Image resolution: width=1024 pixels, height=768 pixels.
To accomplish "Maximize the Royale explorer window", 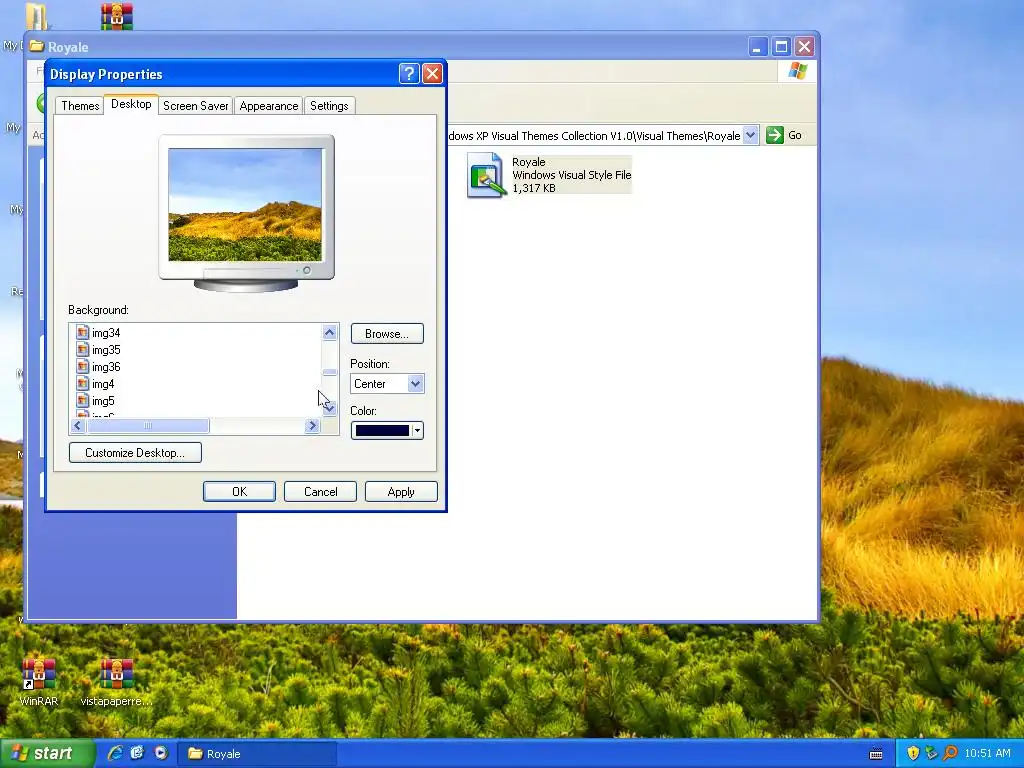I will point(781,47).
